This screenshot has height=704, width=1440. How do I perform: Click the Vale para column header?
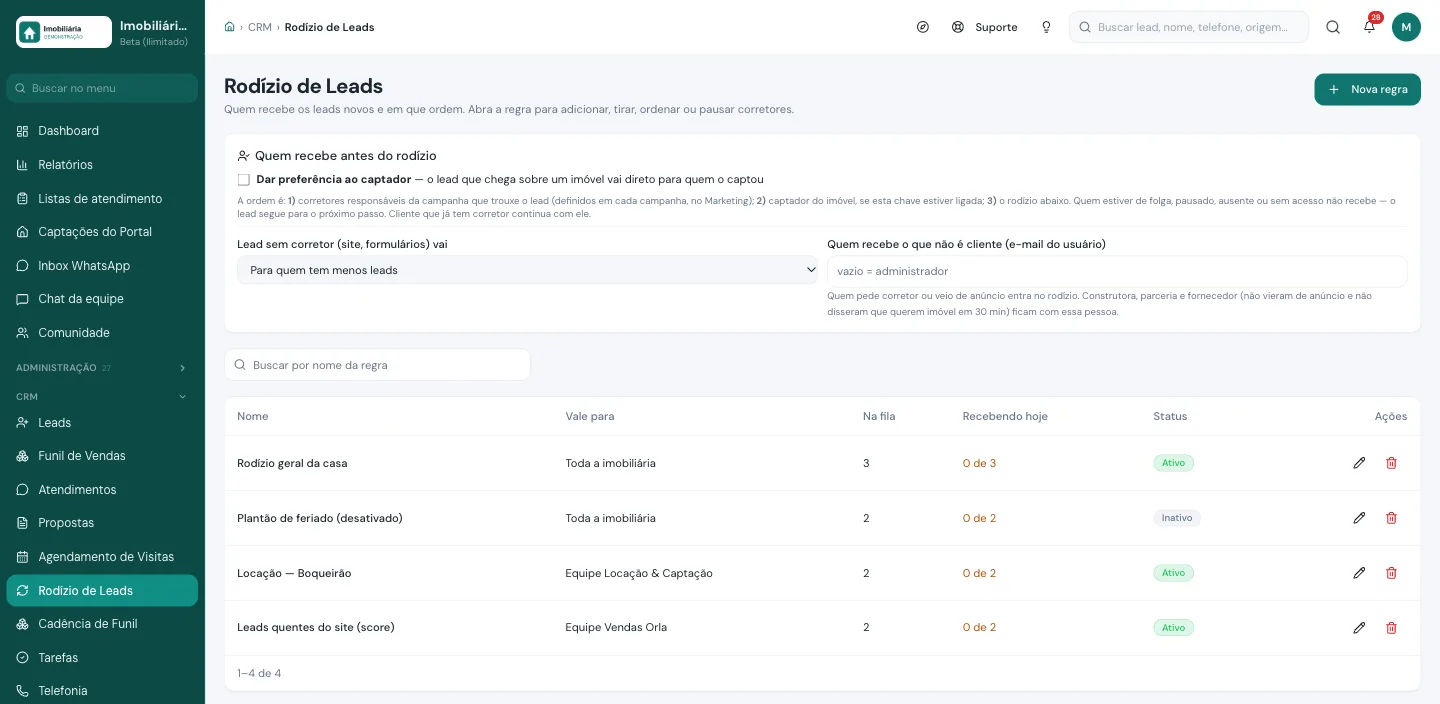pyautogui.click(x=590, y=416)
